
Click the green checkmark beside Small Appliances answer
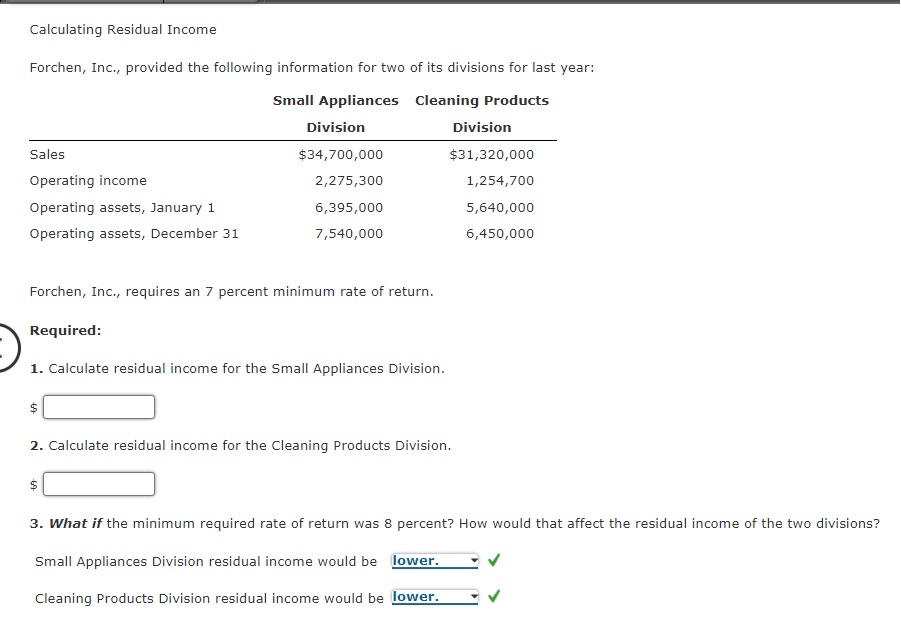point(493,560)
